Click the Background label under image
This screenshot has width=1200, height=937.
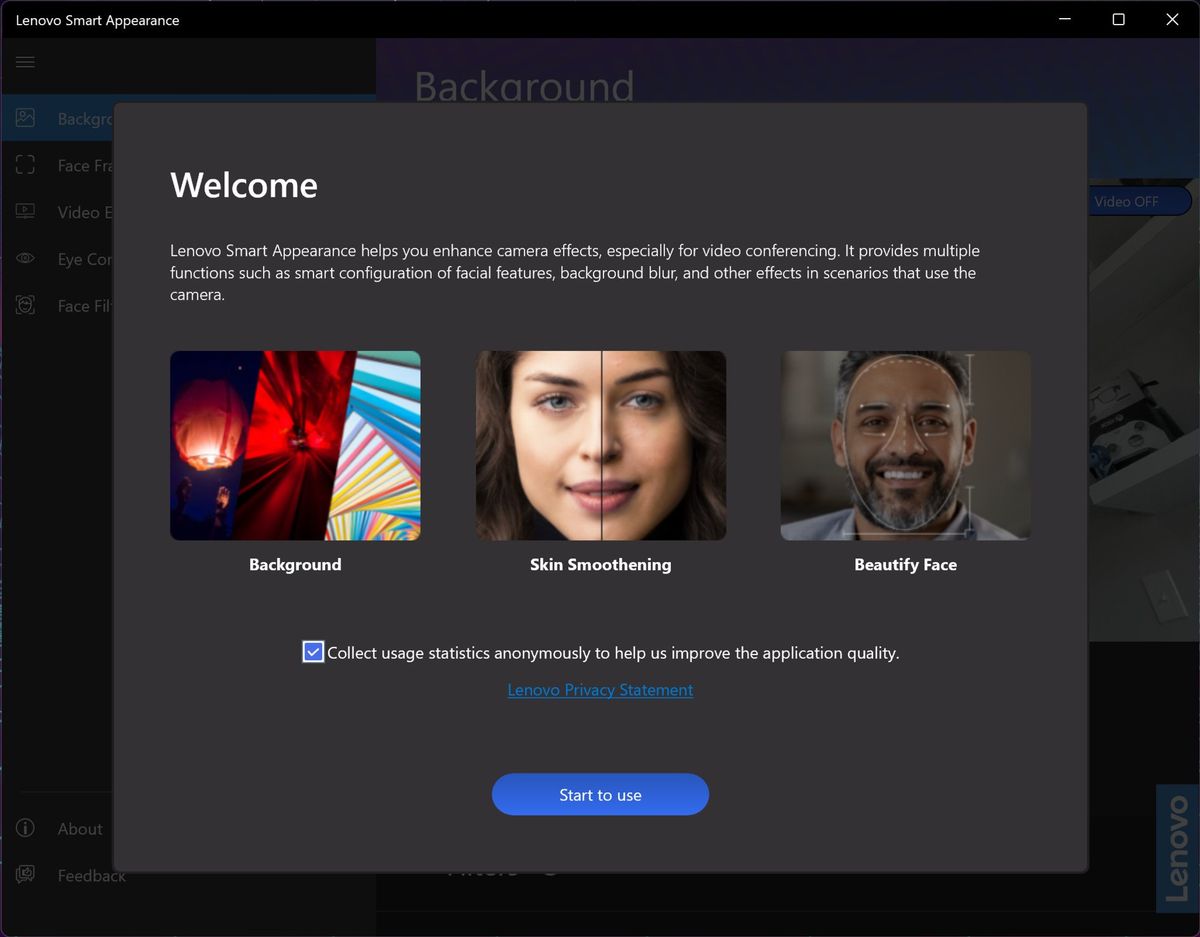click(x=295, y=565)
